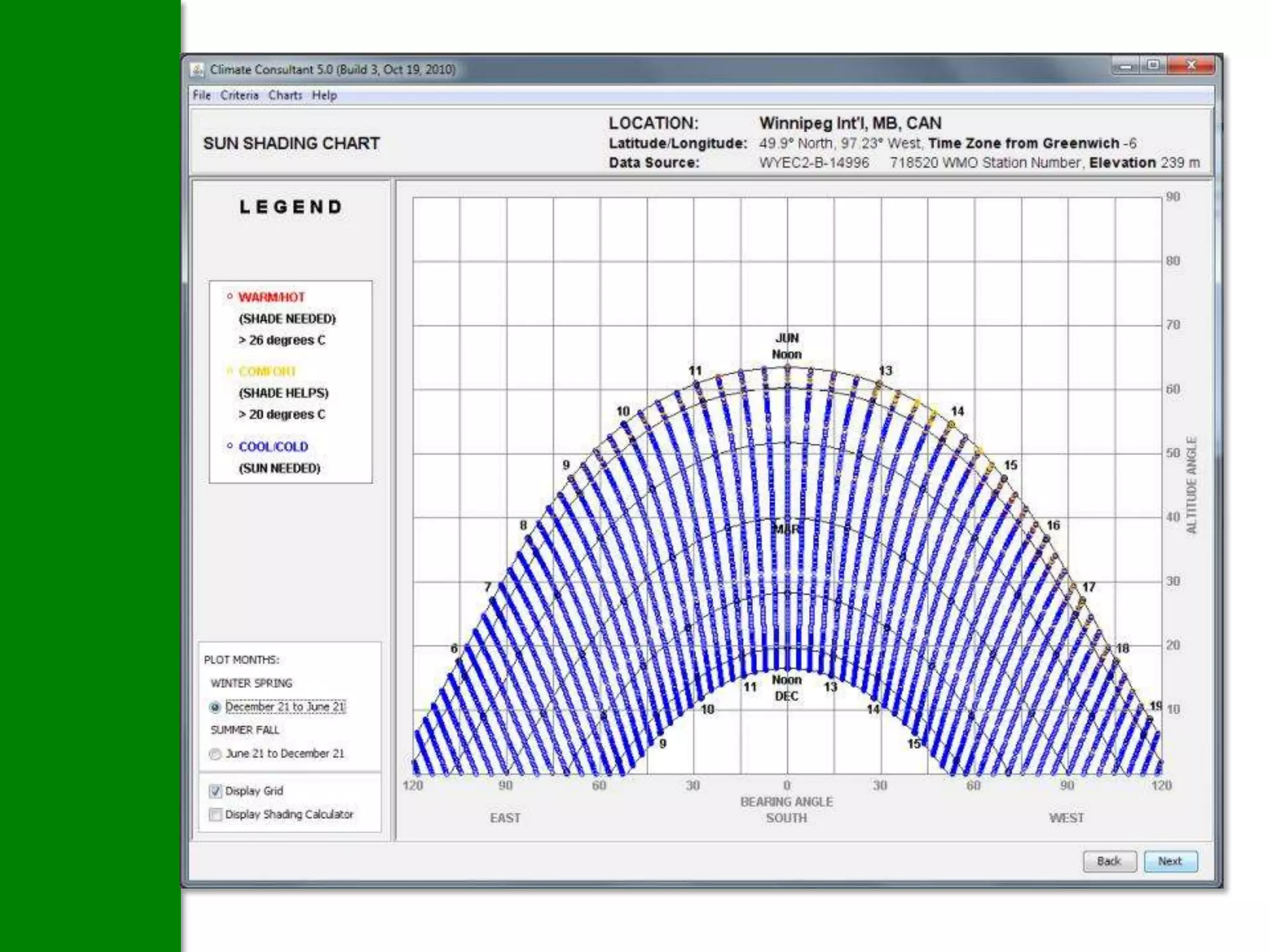
Task: Click the Climate Consultant app icon in title bar
Action: pos(197,69)
